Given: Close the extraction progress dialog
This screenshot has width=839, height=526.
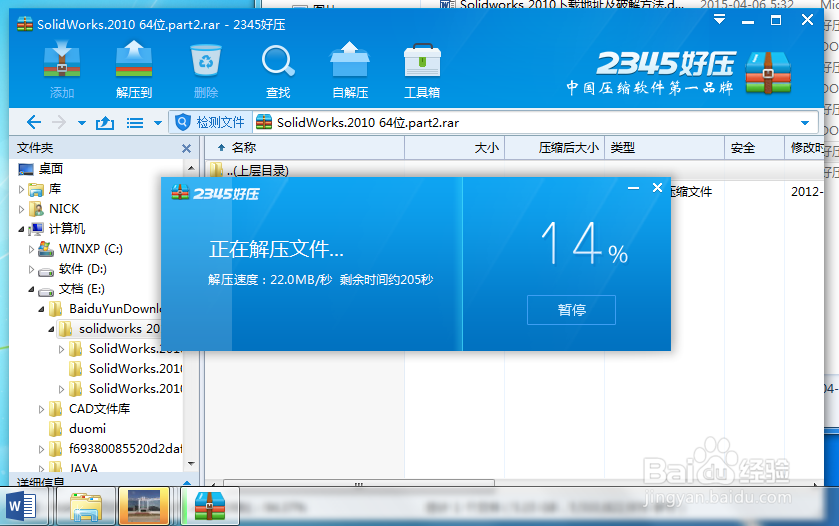Looking at the screenshot, I should pyautogui.click(x=658, y=187).
